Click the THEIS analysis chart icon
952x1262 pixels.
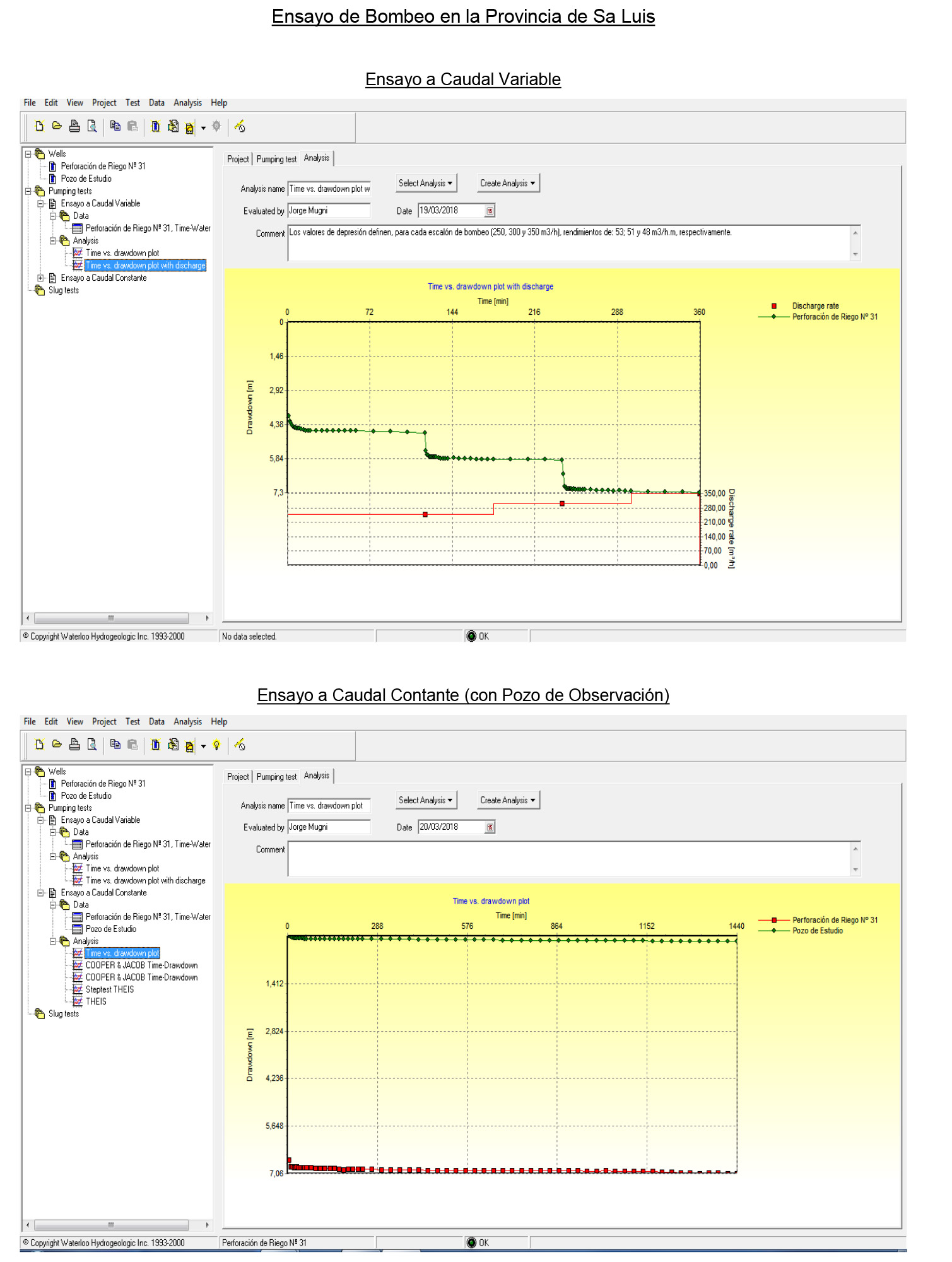click(78, 1001)
